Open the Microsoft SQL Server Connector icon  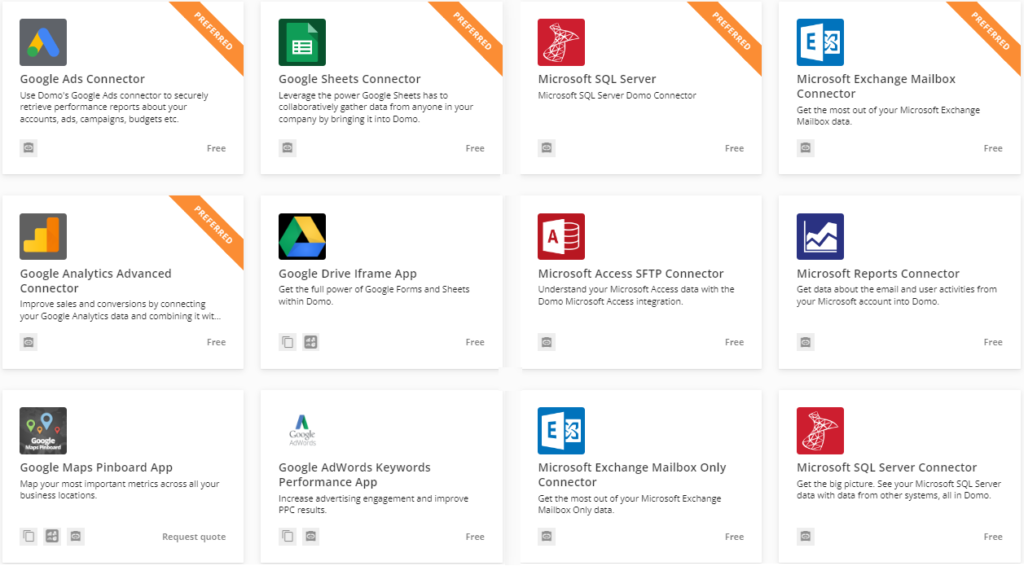coord(820,431)
